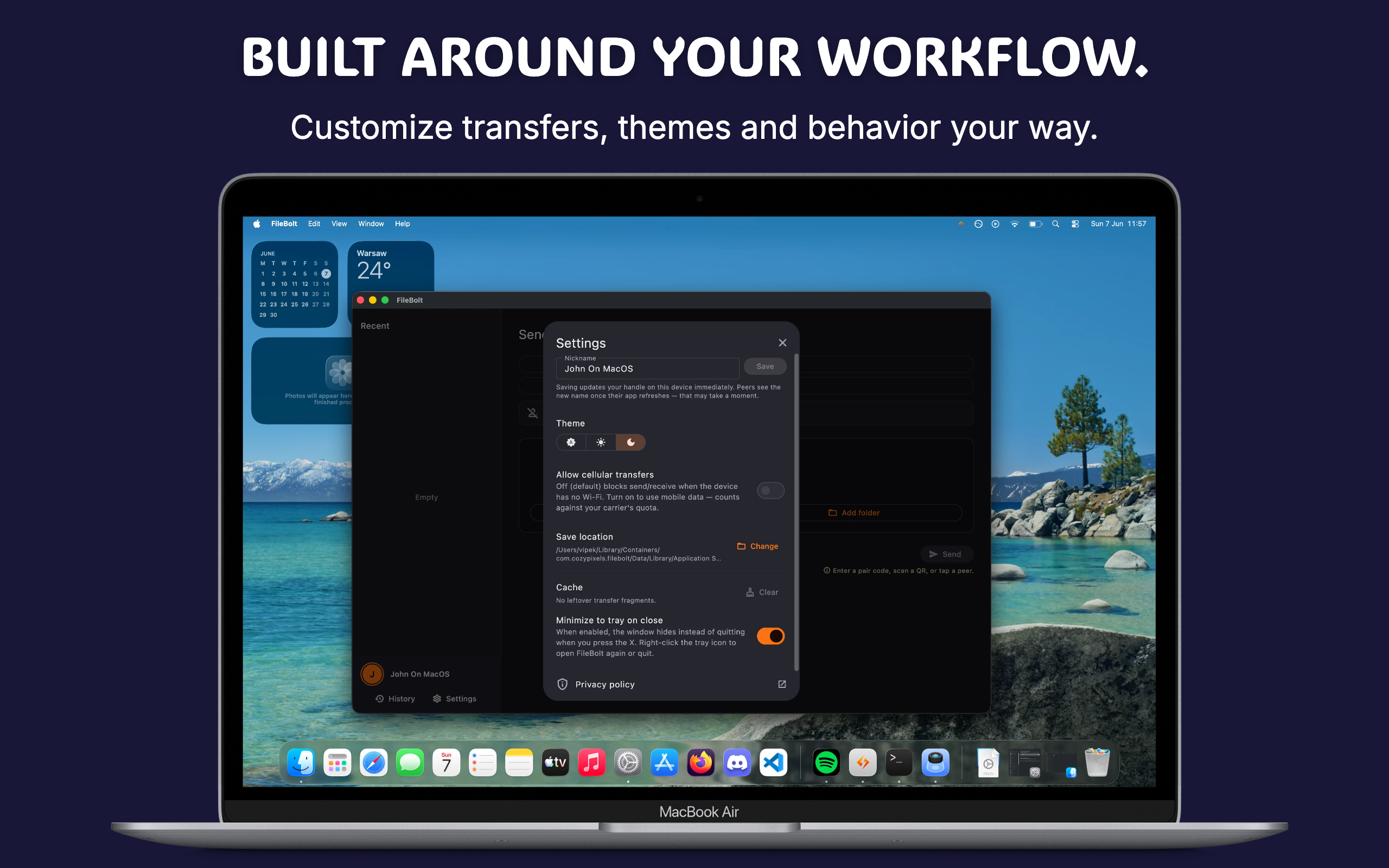Screen dimensions: 1389x868
Task: Open the Privacy policy external link icon
Action: pyautogui.click(x=782, y=684)
